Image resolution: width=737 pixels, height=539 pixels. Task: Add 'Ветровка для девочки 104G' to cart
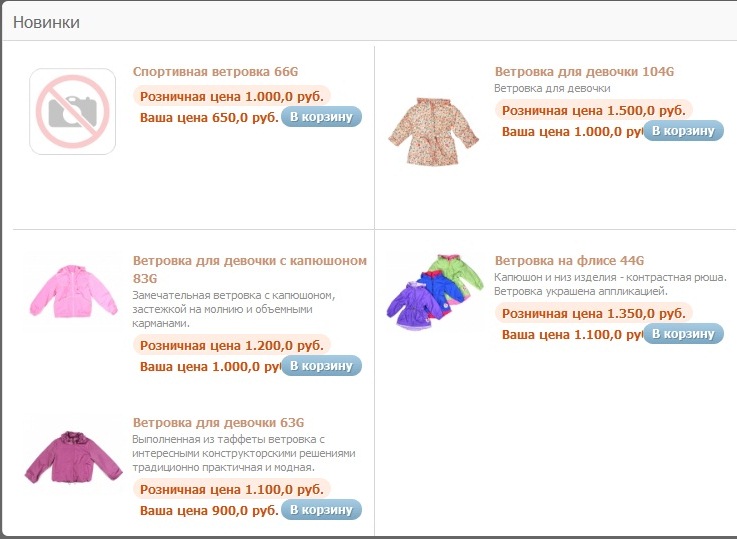[682, 131]
